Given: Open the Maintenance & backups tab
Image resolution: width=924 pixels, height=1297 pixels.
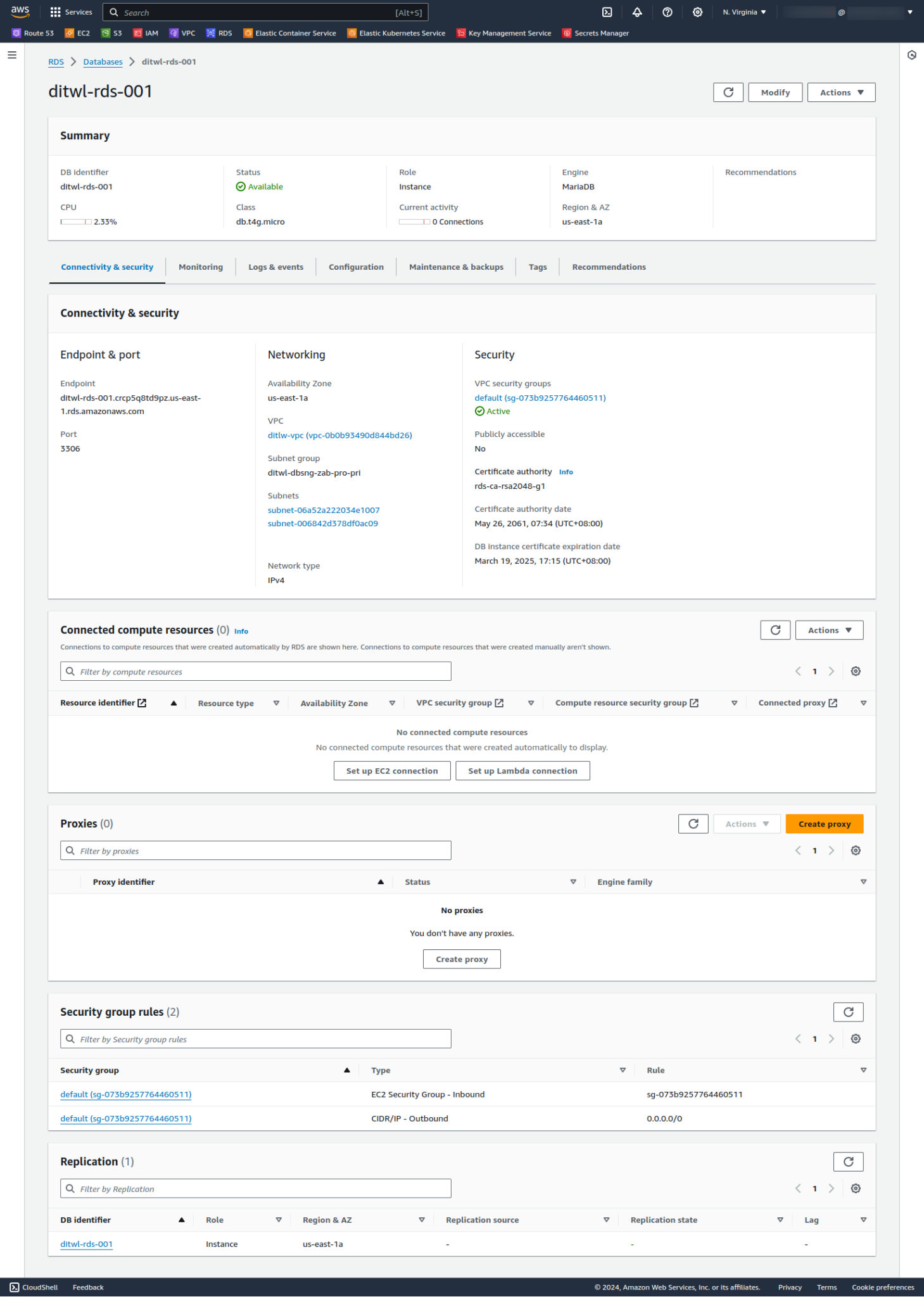Looking at the screenshot, I should tap(456, 267).
